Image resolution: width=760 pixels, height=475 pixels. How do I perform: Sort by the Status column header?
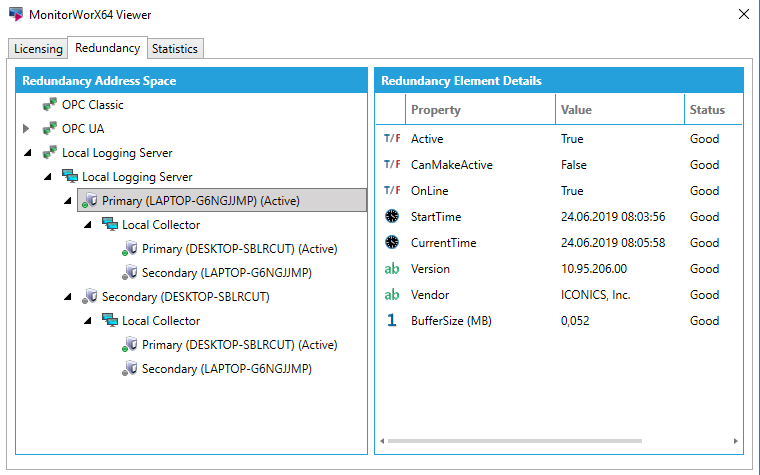(x=713, y=110)
